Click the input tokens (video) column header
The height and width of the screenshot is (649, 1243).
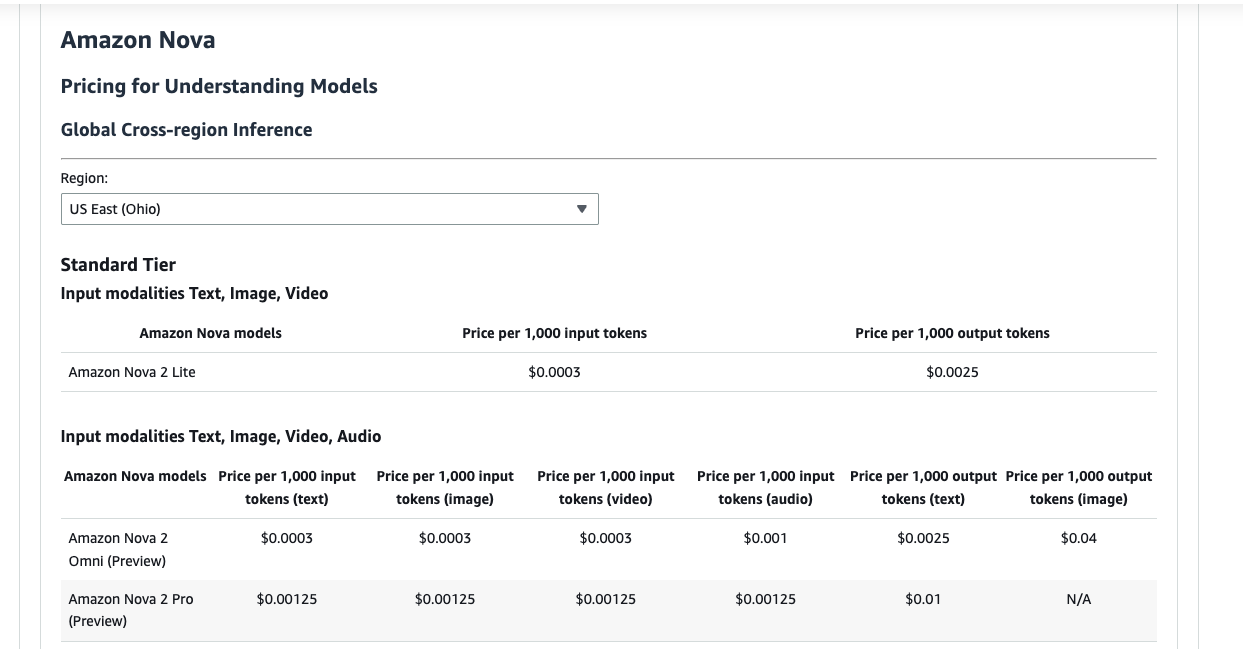[x=605, y=487]
